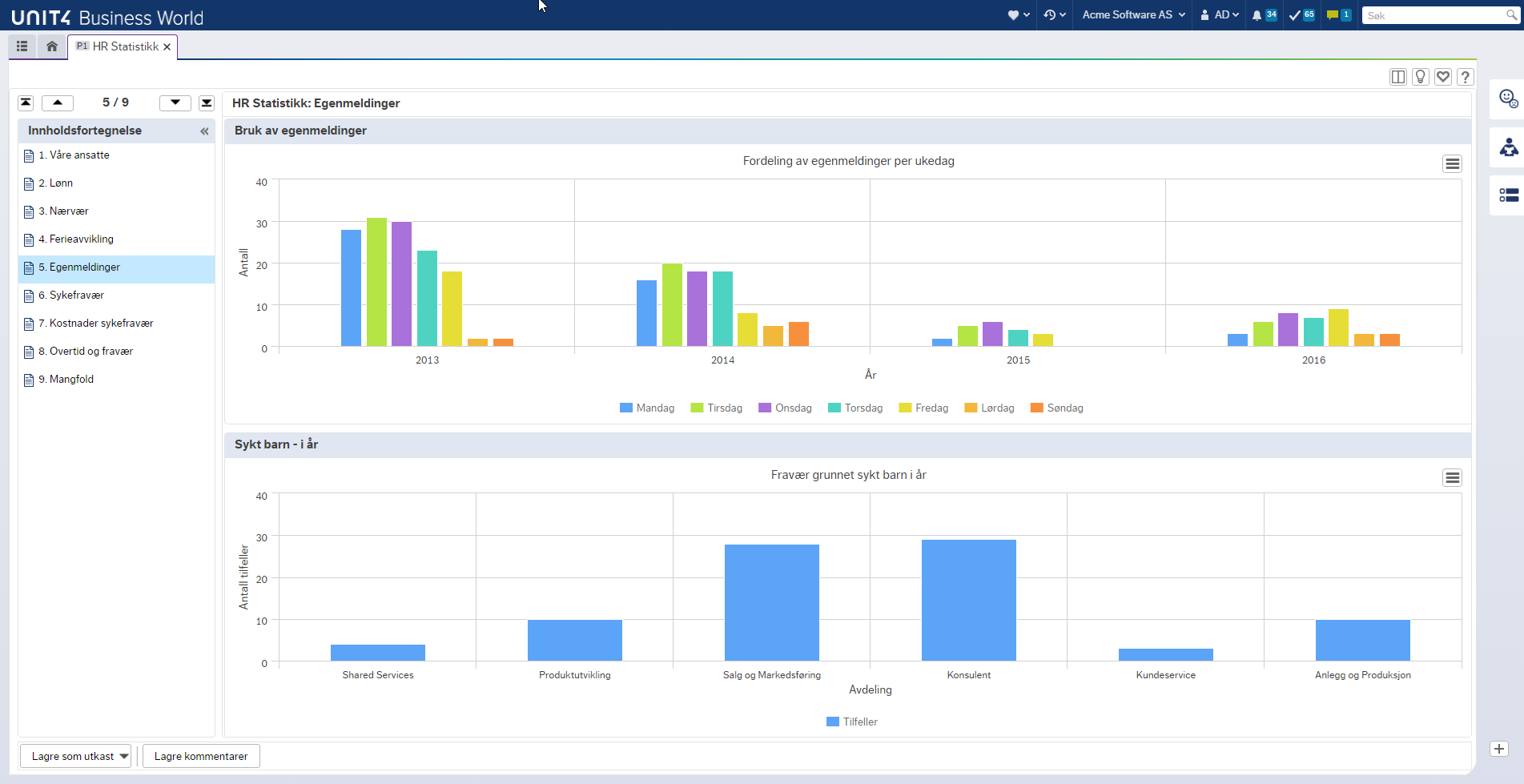Click the 2013 Tirsdag green bar
The image size is (1524, 784).
376,282
